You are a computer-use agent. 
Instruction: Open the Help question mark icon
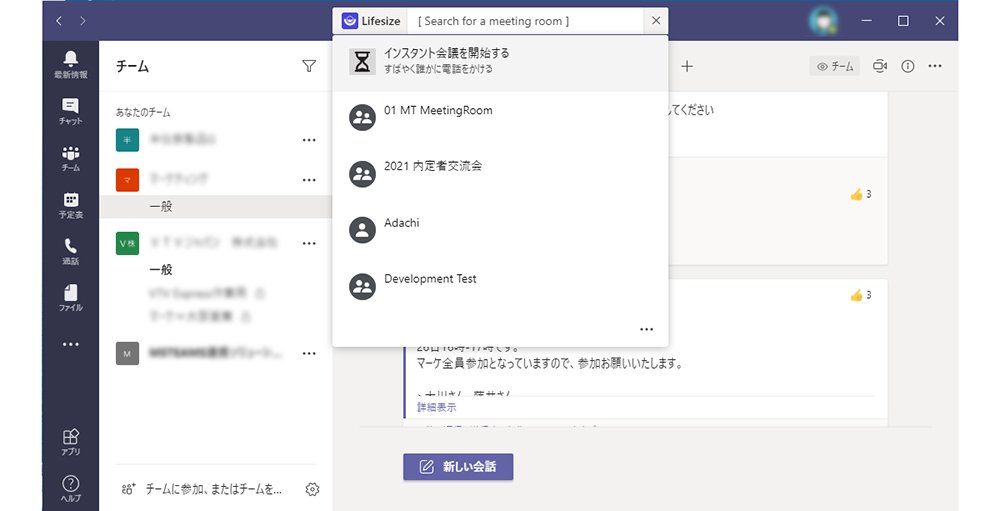[71, 489]
